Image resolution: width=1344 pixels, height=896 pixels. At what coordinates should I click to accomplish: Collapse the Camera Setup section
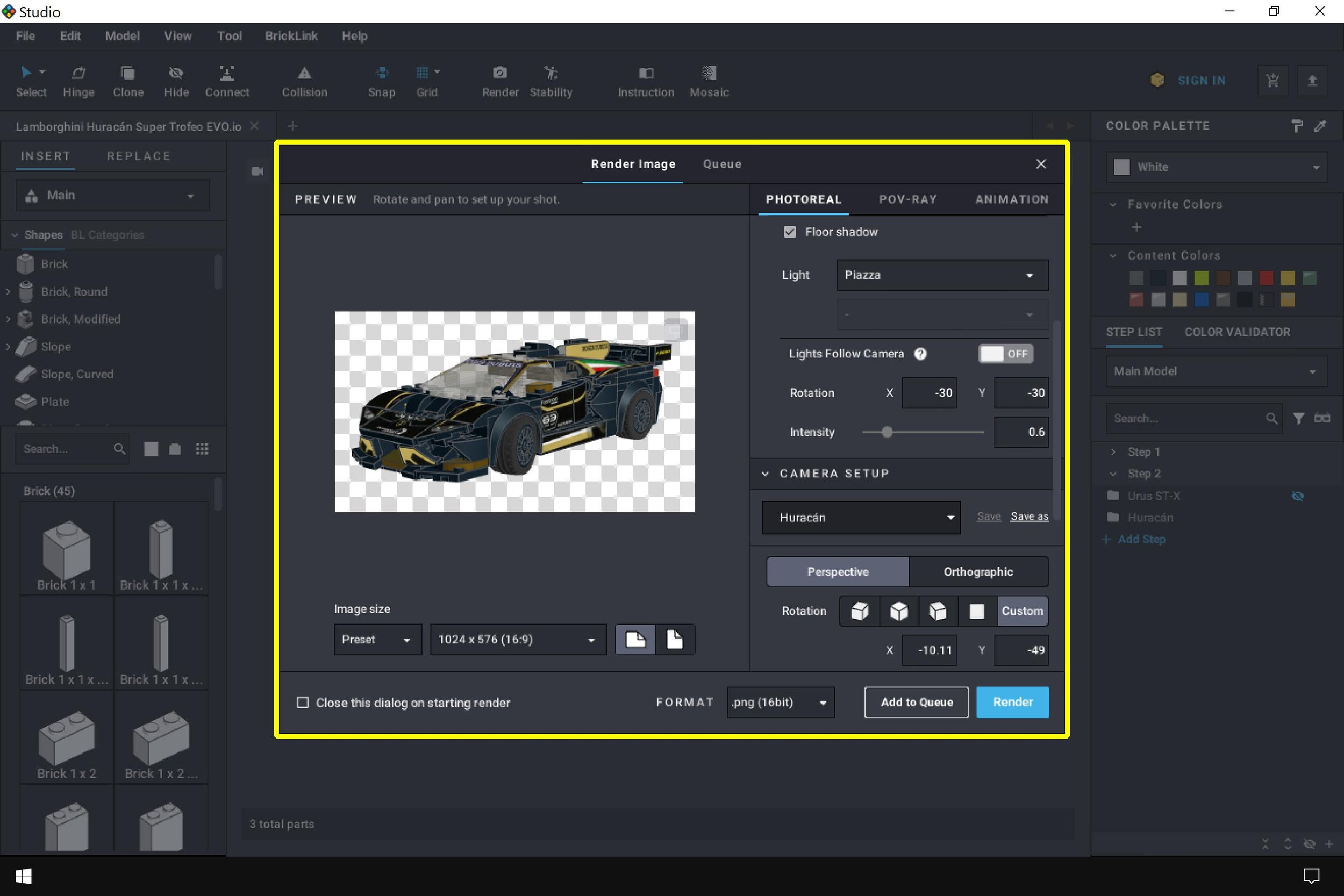(765, 474)
